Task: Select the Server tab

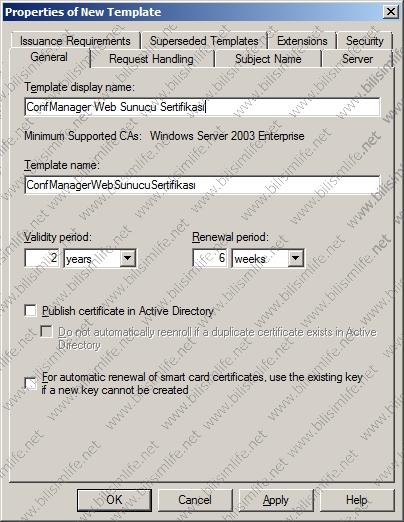Action: pyautogui.click(x=357, y=59)
